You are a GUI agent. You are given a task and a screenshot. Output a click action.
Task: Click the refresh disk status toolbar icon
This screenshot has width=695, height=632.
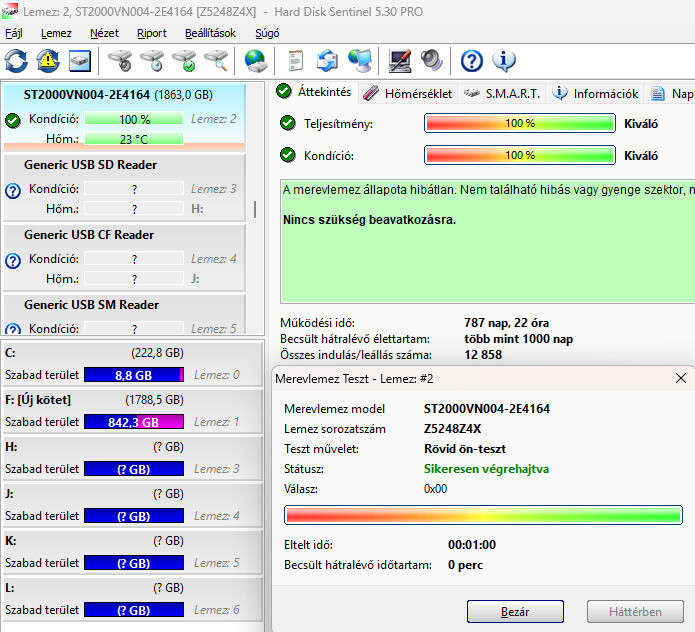tap(16, 61)
